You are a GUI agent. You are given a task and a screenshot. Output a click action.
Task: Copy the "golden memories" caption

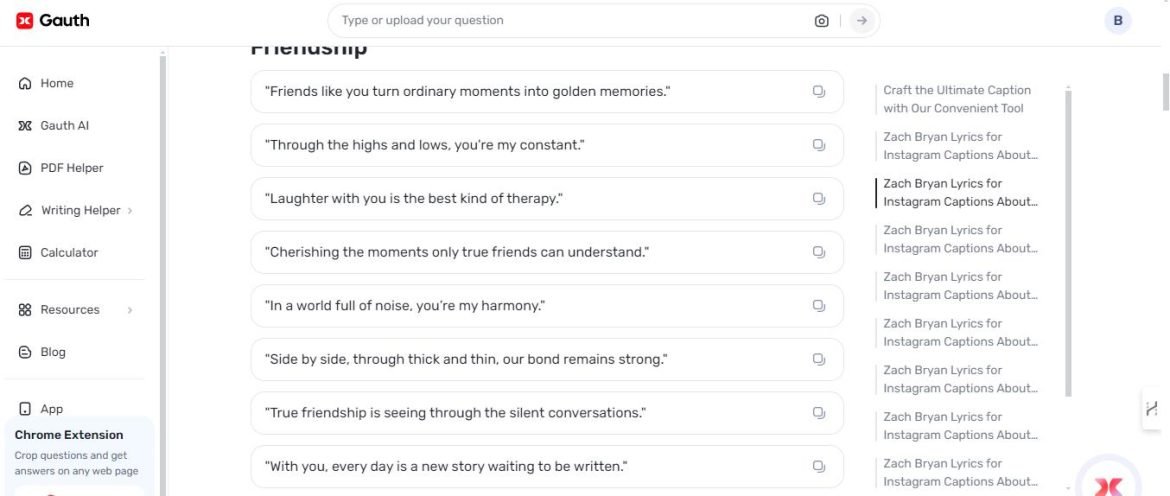[x=818, y=92]
